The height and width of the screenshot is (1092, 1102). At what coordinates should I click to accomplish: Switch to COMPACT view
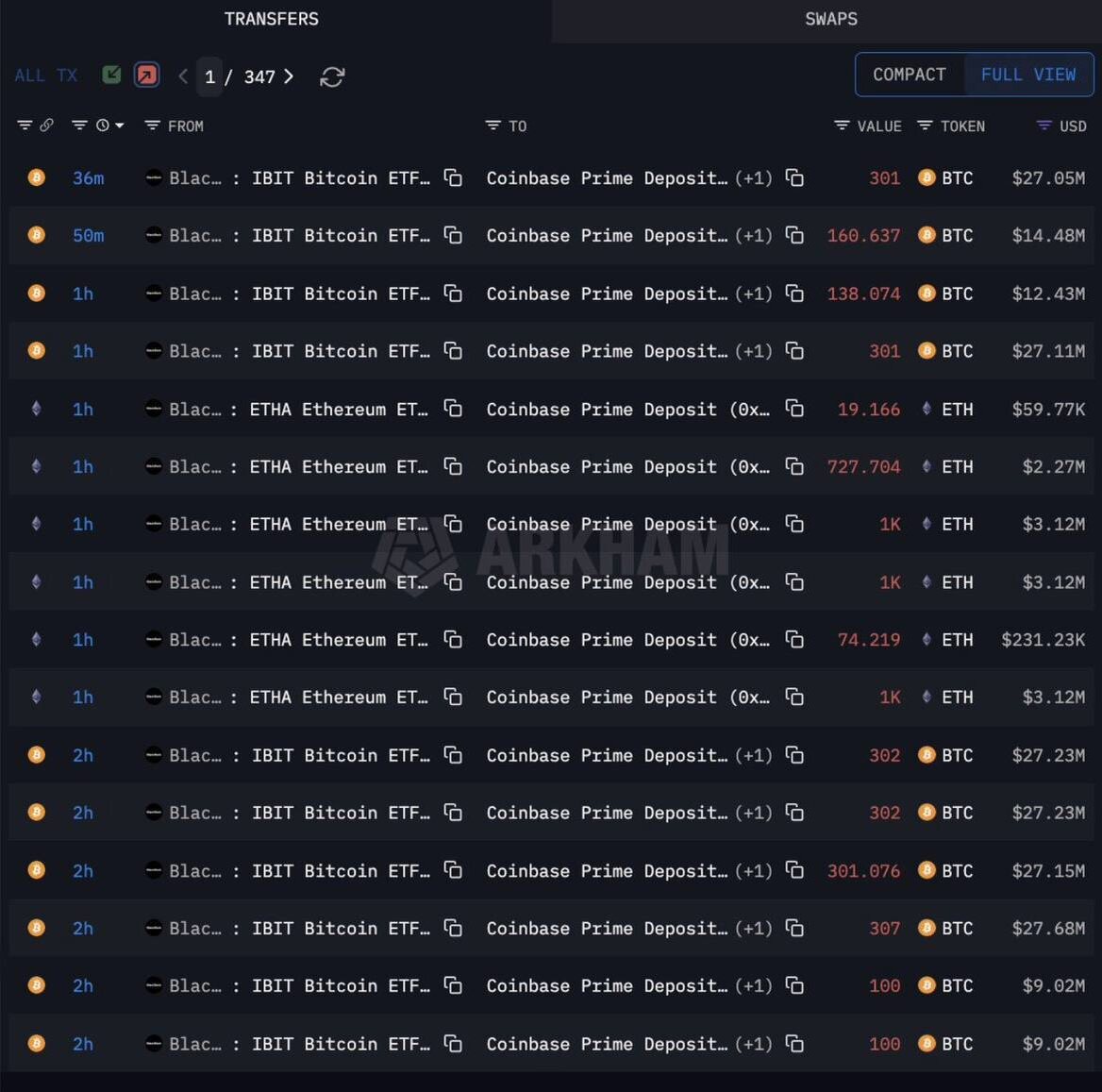pos(909,75)
